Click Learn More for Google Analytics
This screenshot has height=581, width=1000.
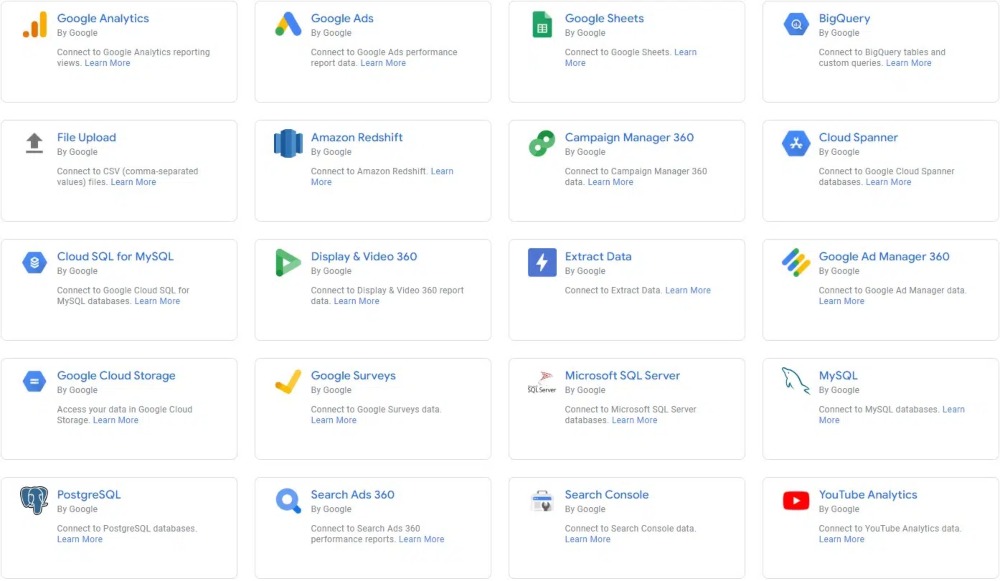(107, 63)
